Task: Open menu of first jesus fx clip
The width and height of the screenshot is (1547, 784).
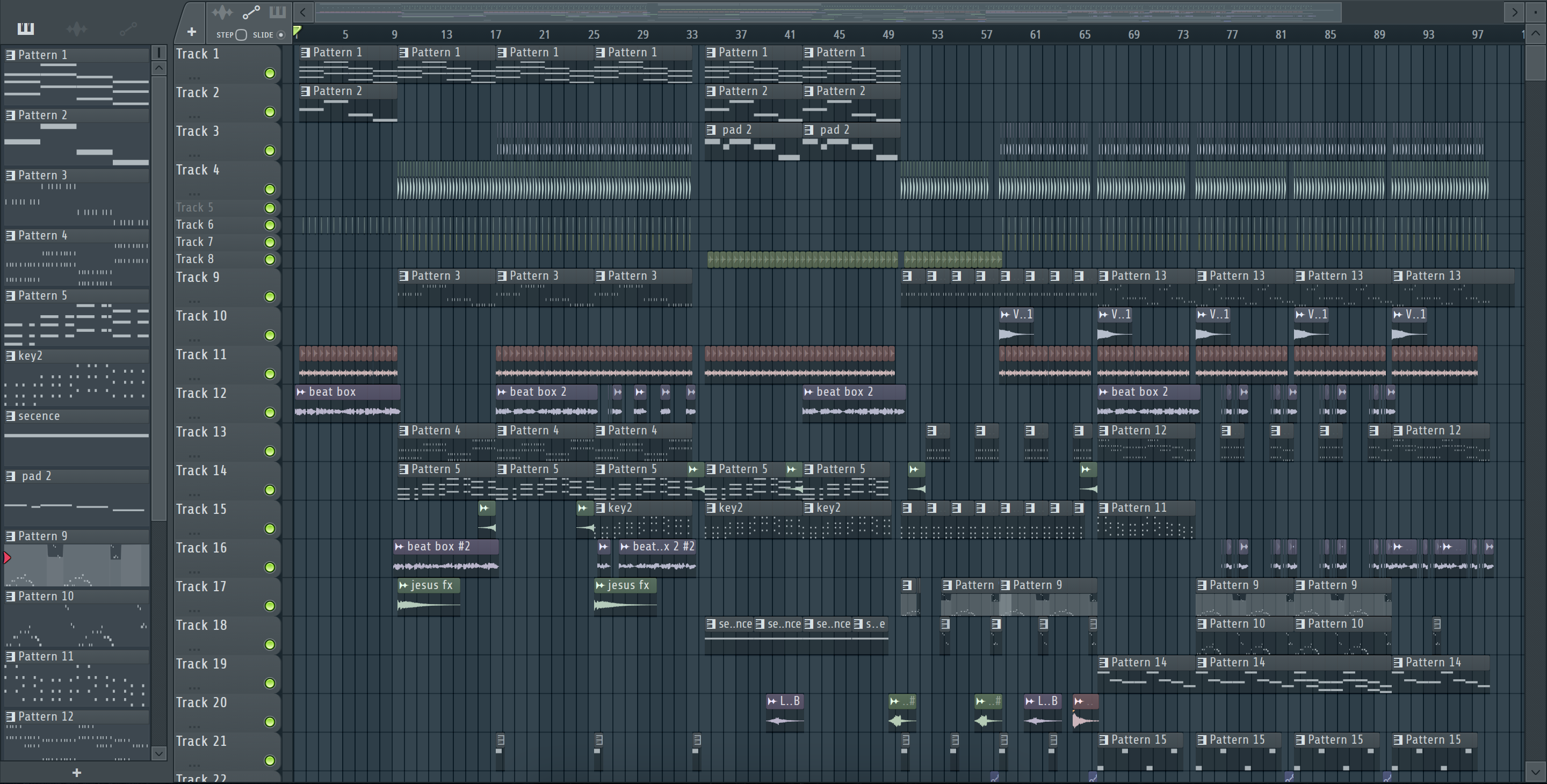Action: coord(403,585)
